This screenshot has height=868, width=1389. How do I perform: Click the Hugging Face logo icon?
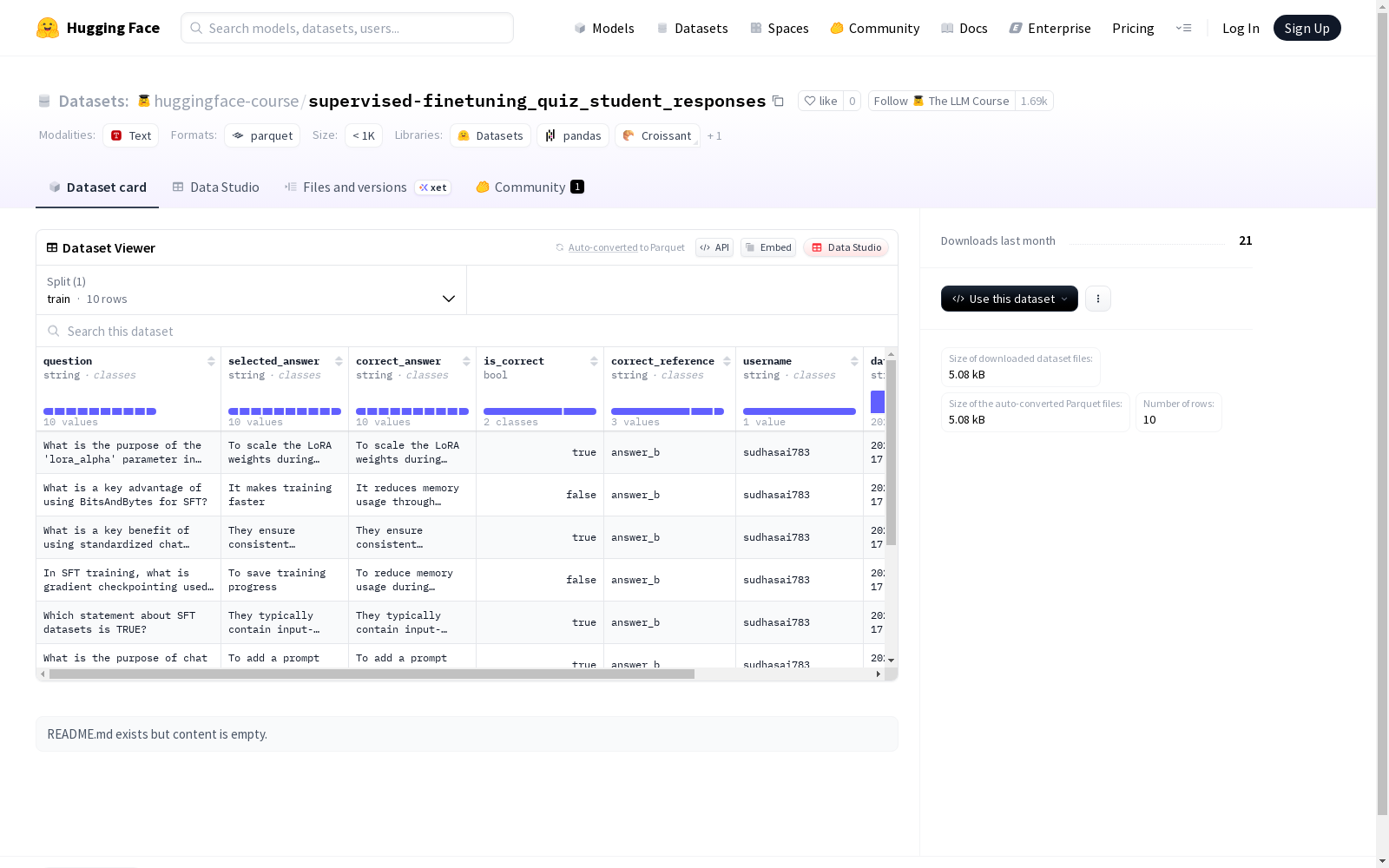click(x=48, y=28)
